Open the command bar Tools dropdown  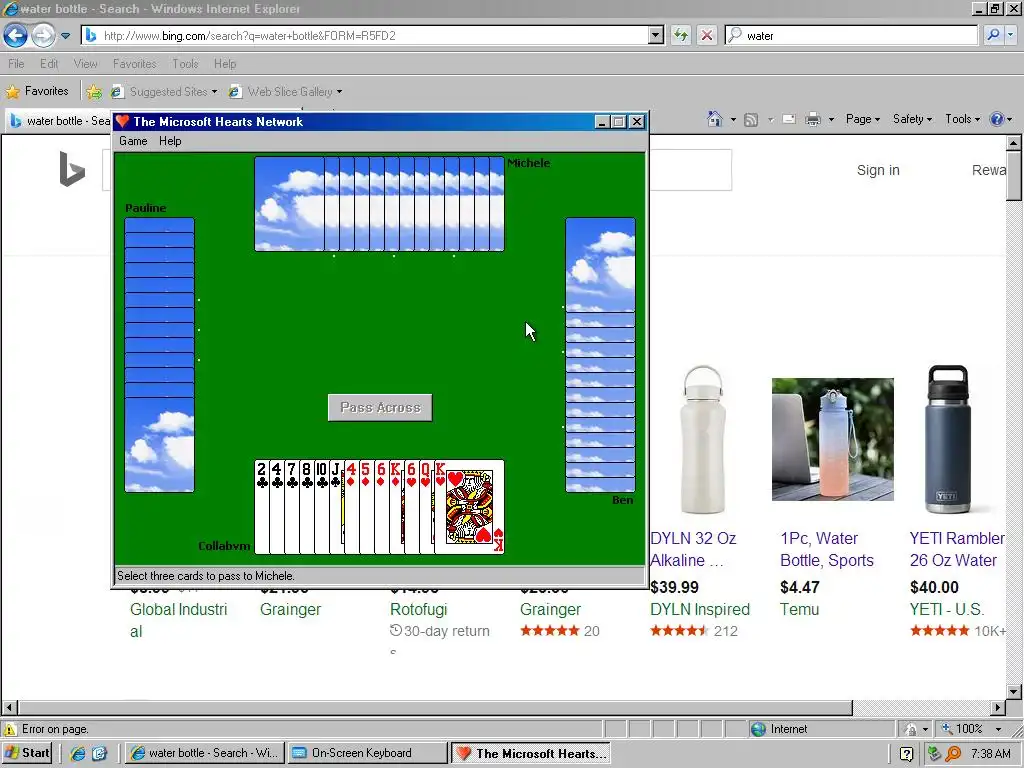coord(963,119)
